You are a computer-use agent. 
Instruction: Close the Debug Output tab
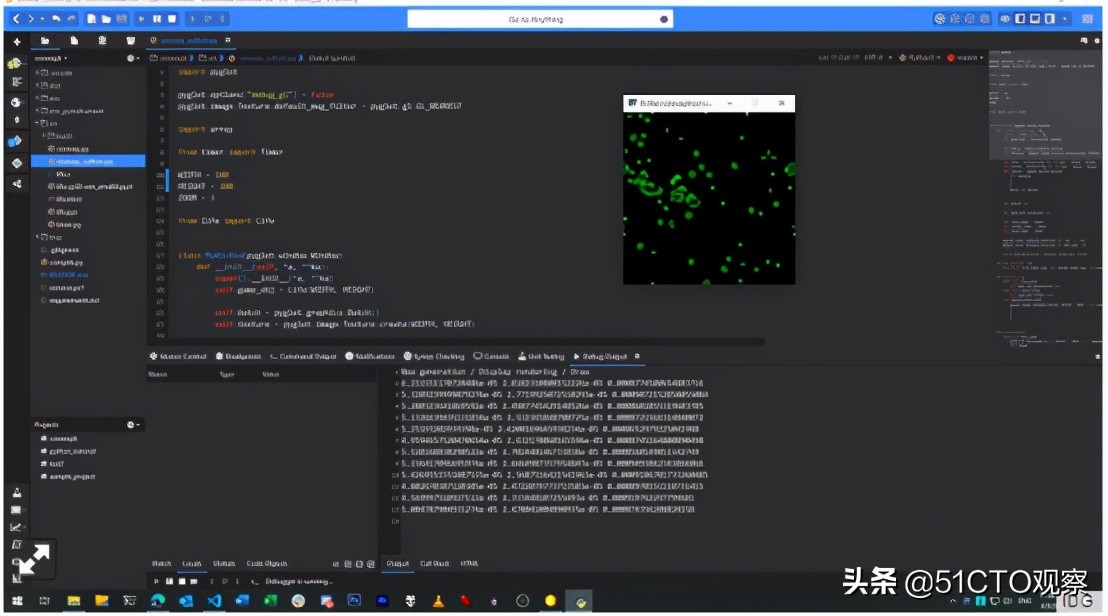(637, 356)
